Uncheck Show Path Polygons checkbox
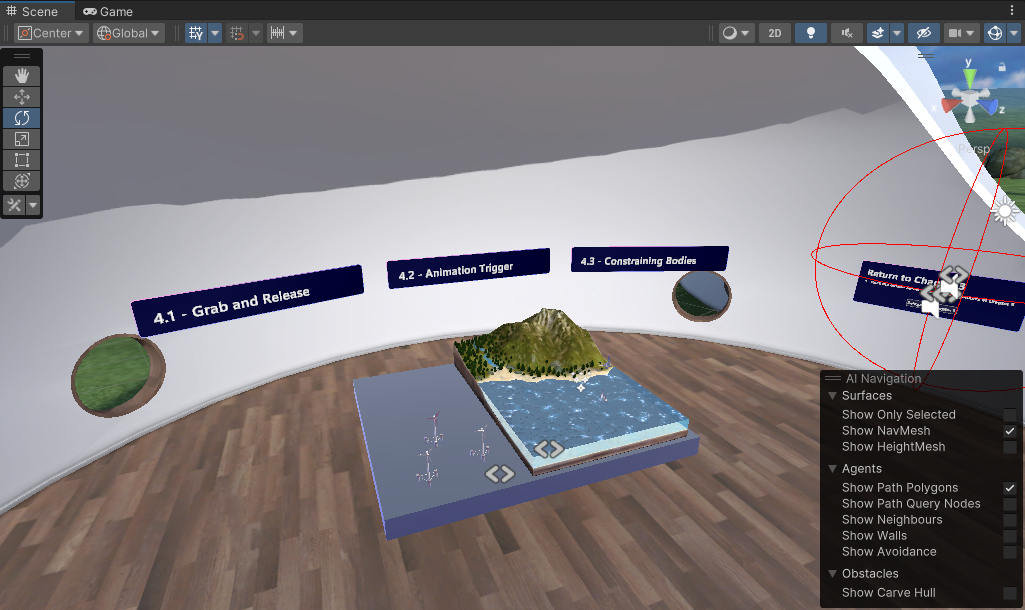The height and width of the screenshot is (610, 1025). [x=1009, y=488]
